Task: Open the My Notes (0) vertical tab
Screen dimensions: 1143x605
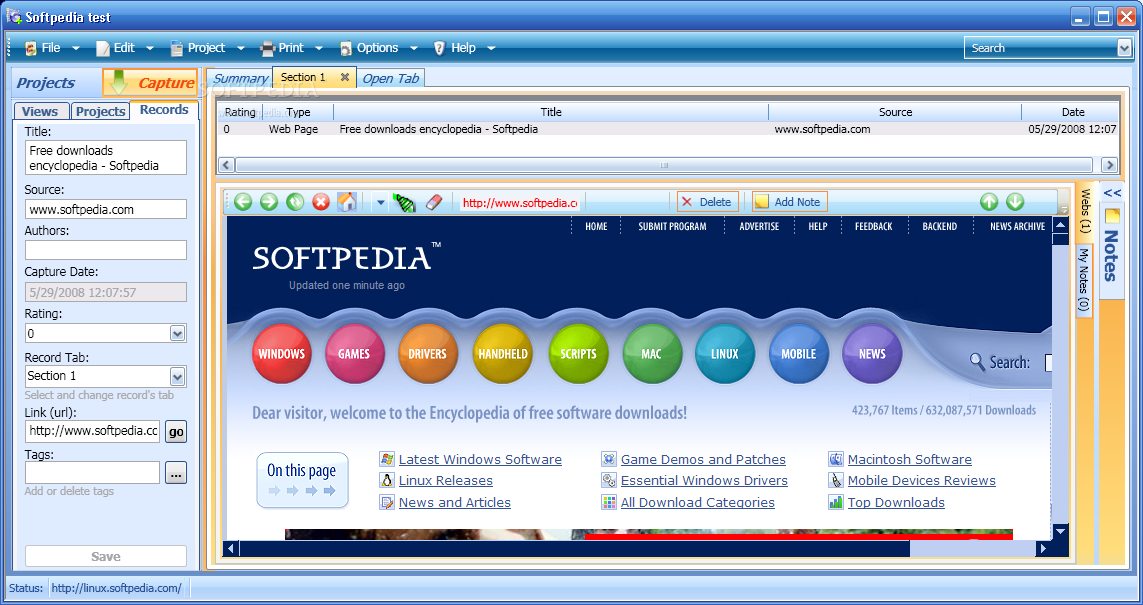Action: (x=1084, y=280)
